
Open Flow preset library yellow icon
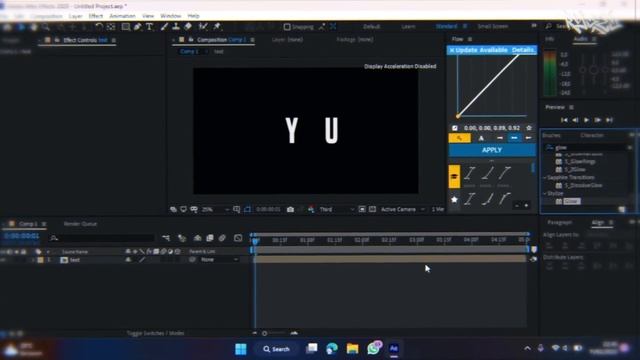tap(454, 177)
